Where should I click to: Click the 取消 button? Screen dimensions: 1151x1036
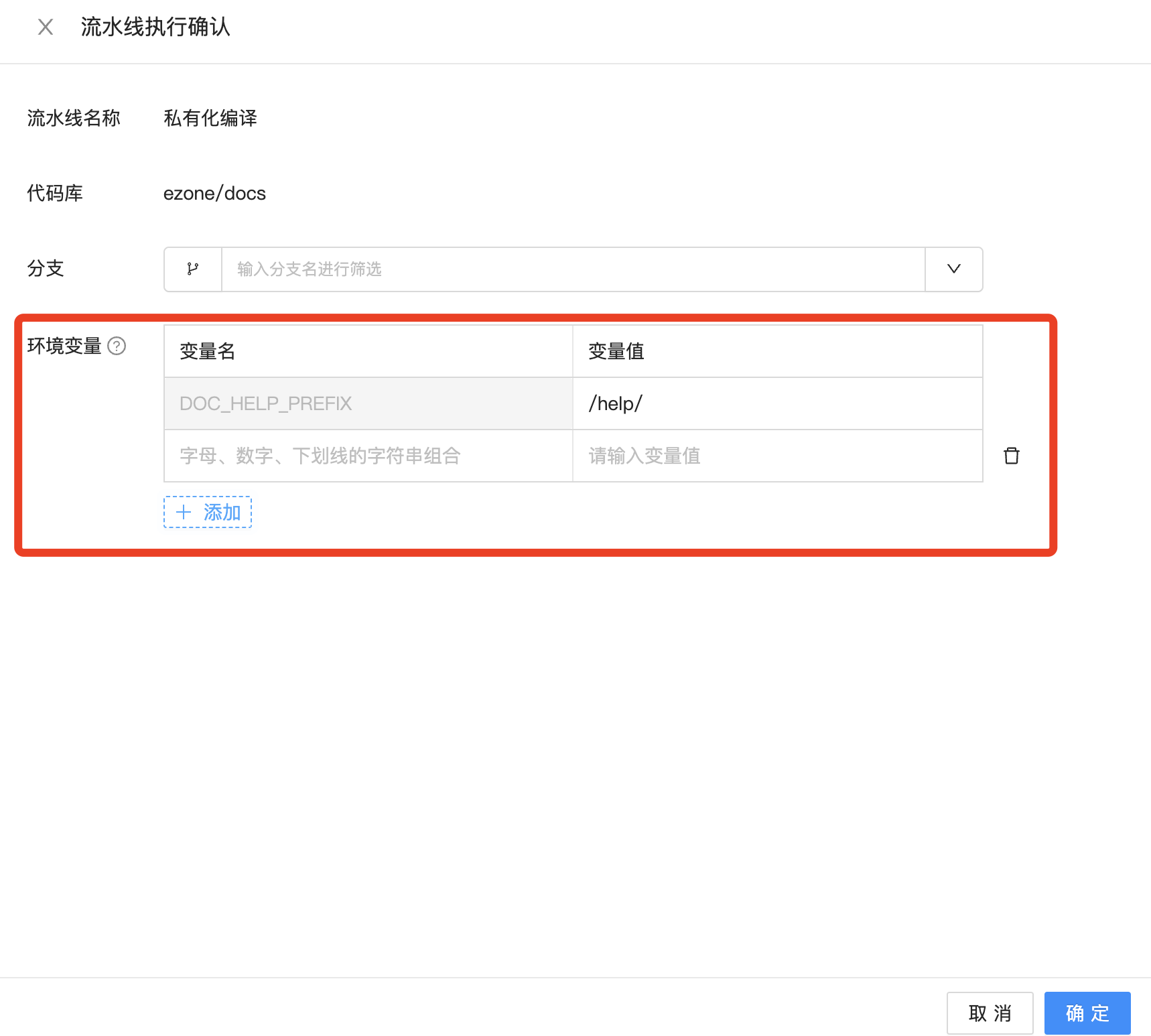click(990, 1013)
